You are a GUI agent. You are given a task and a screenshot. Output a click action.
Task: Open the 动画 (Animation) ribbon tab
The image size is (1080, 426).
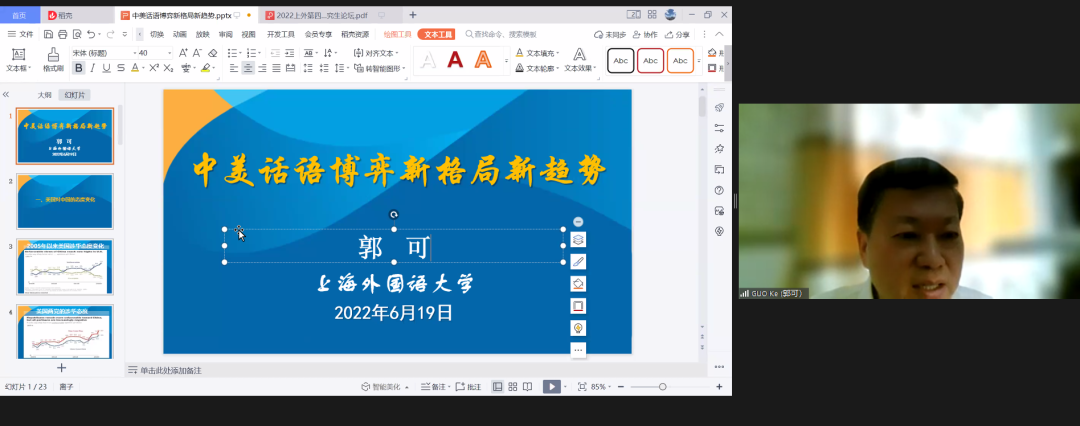click(x=179, y=34)
